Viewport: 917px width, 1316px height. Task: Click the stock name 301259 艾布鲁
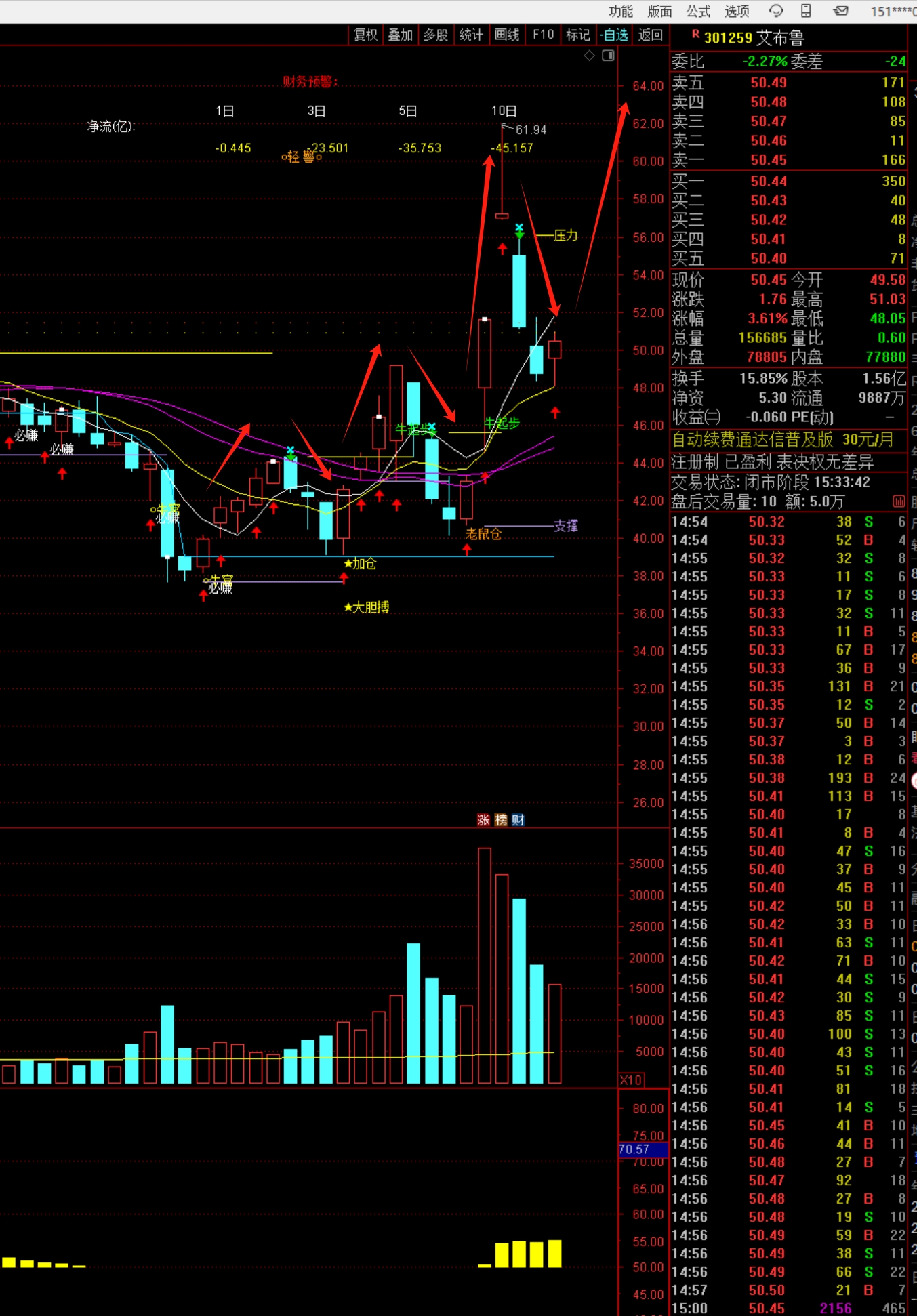pos(754,38)
